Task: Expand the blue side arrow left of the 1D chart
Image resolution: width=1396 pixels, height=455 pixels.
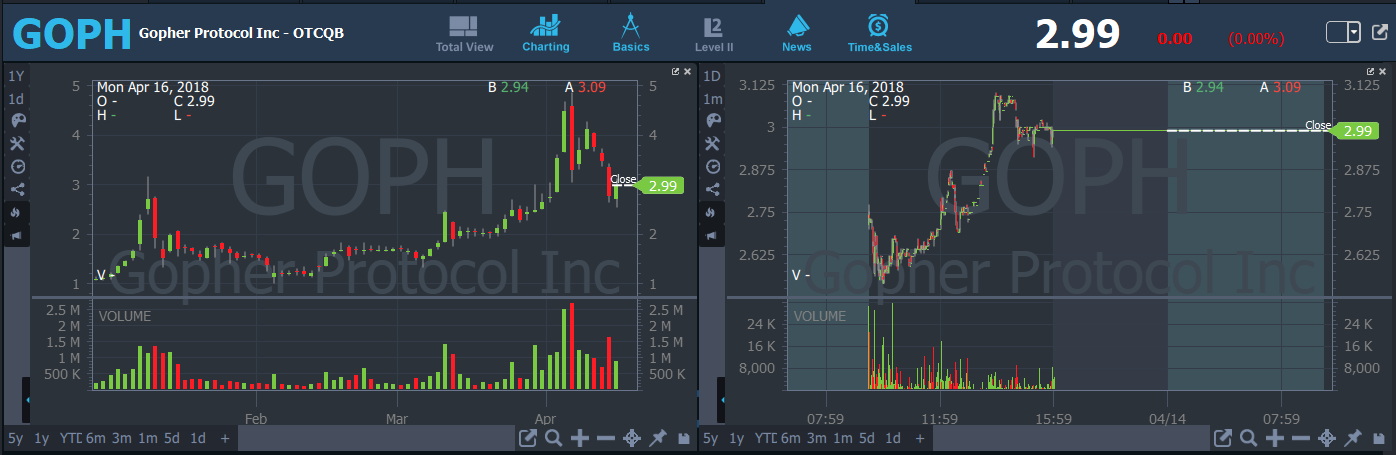Action: point(723,400)
